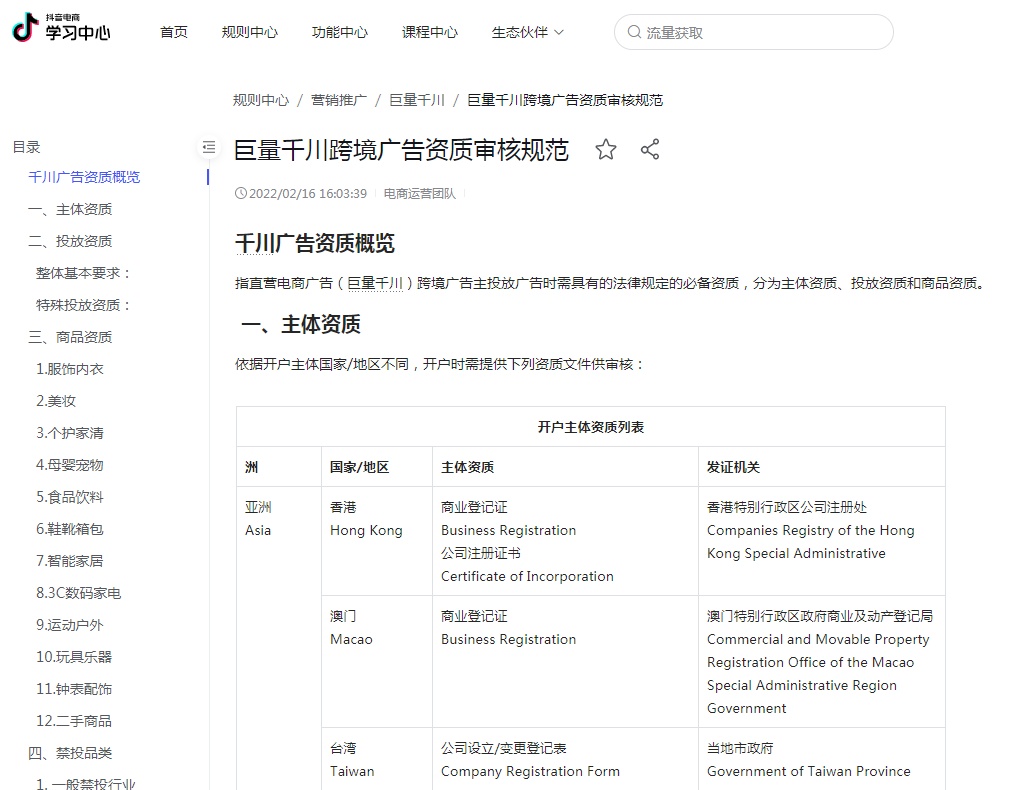Click the Government of Taiwan Province text
The width and height of the screenshot is (1013, 790).
click(x=809, y=771)
